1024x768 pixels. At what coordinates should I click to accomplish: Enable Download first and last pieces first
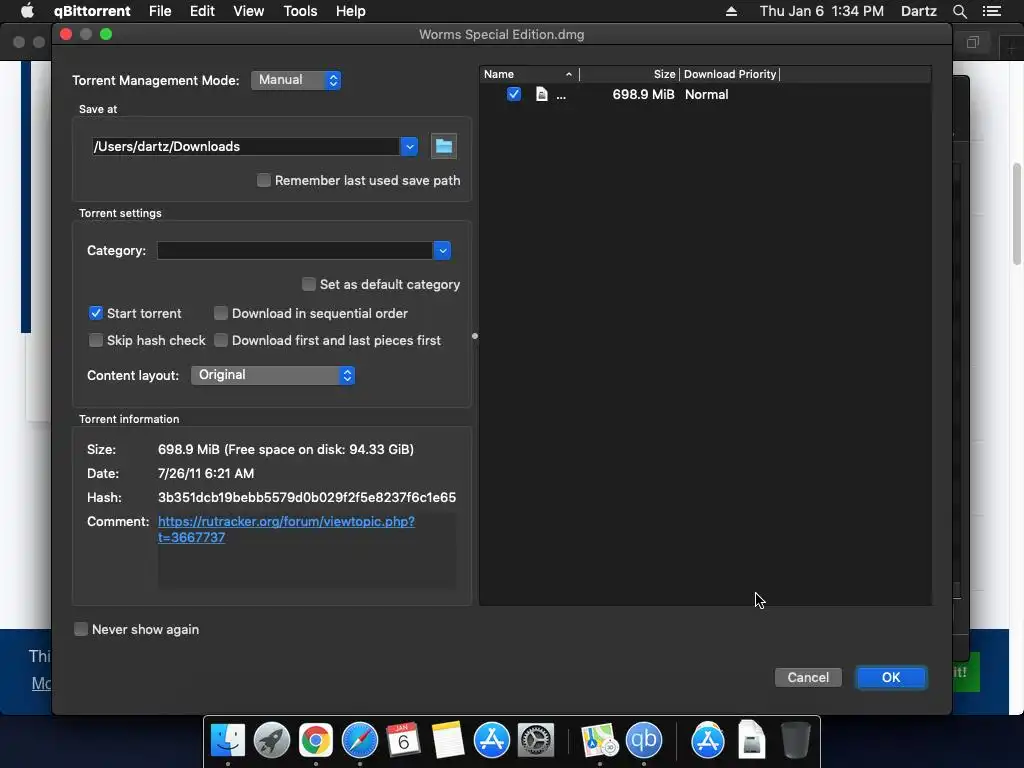(x=221, y=340)
